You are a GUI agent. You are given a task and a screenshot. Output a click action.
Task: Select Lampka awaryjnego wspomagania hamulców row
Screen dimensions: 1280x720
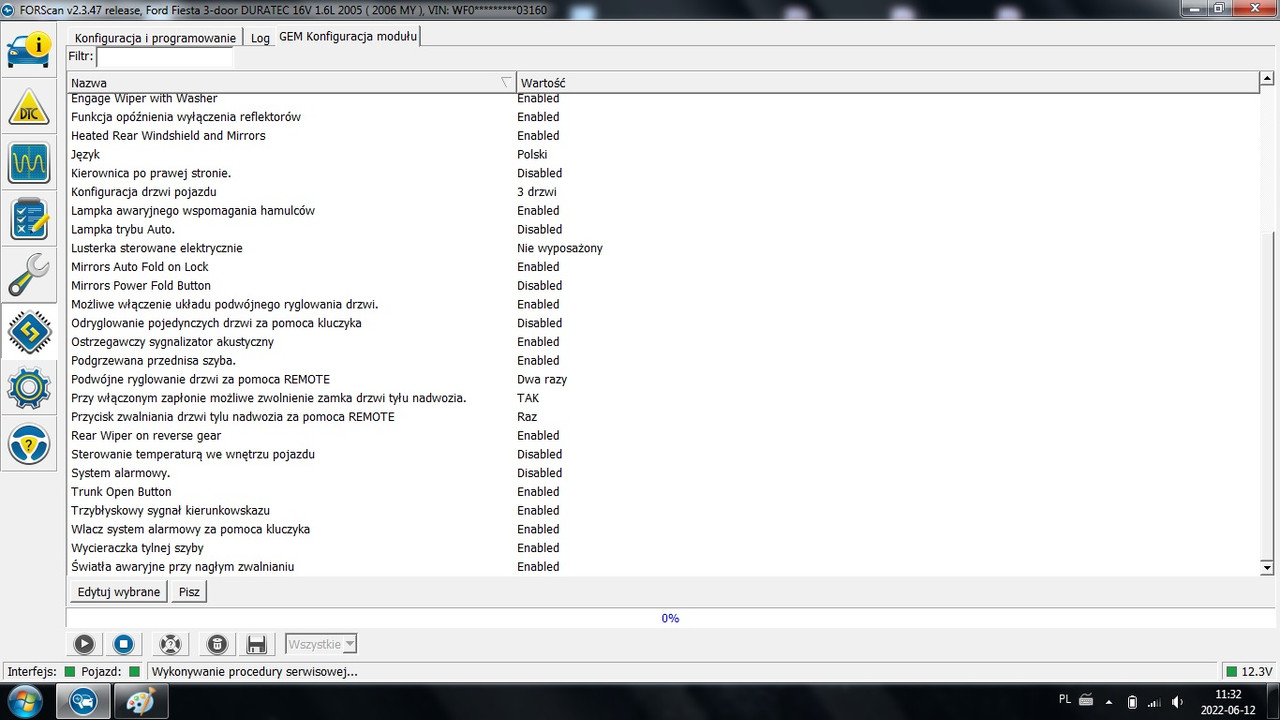[663, 211]
